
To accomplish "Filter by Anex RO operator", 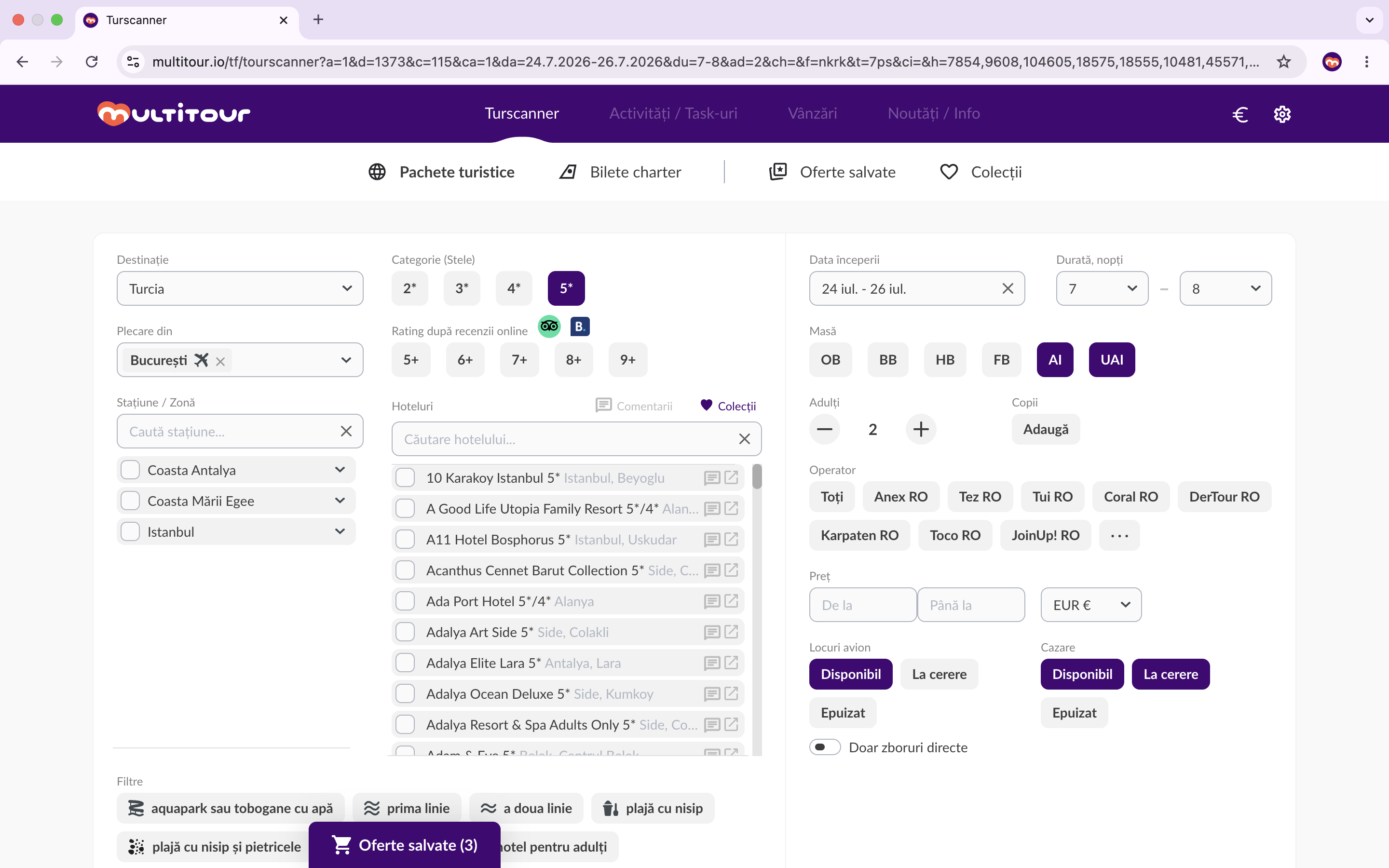I will point(900,497).
